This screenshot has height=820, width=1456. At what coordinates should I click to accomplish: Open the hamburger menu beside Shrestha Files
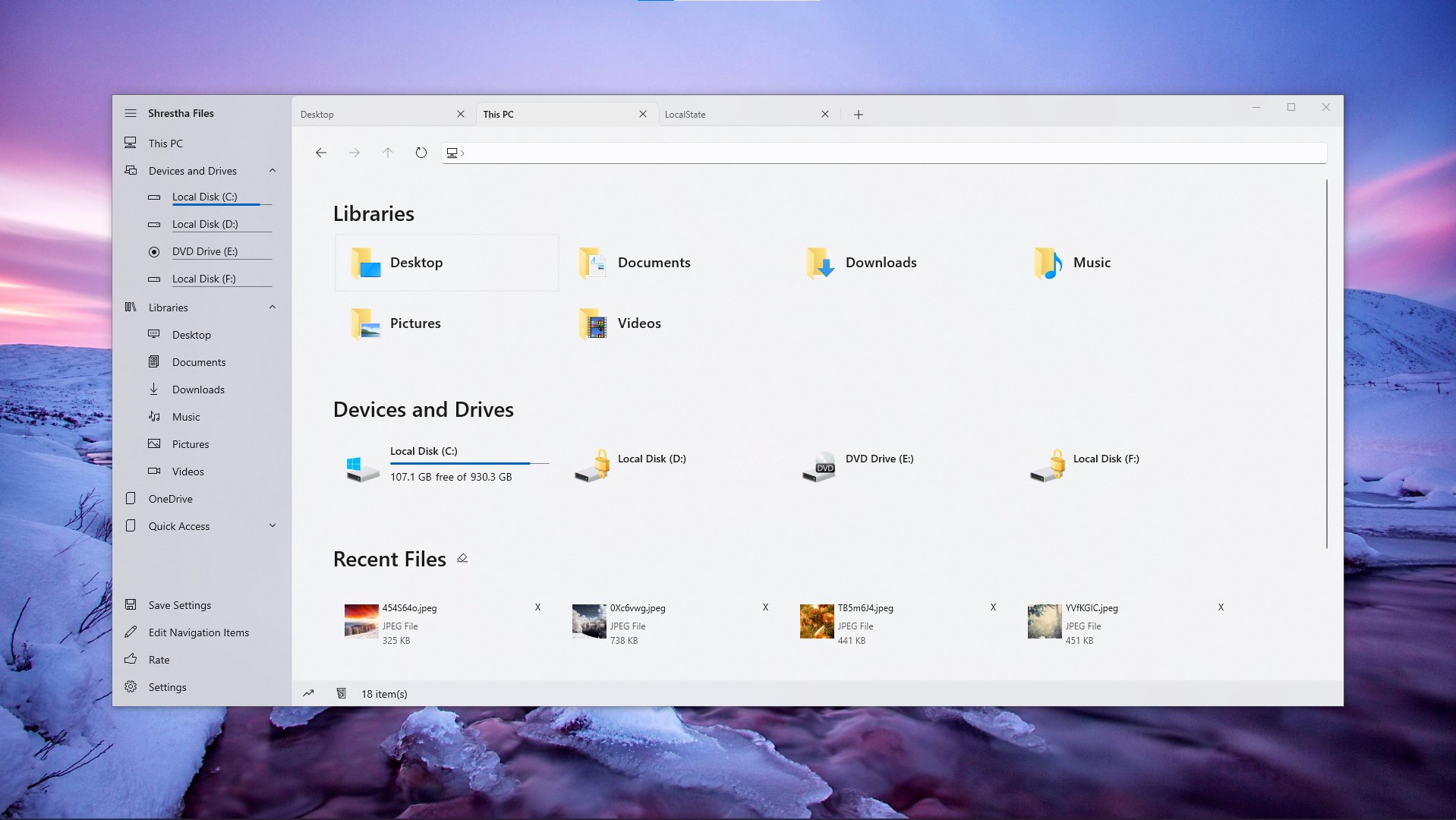click(x=131, y=113)
